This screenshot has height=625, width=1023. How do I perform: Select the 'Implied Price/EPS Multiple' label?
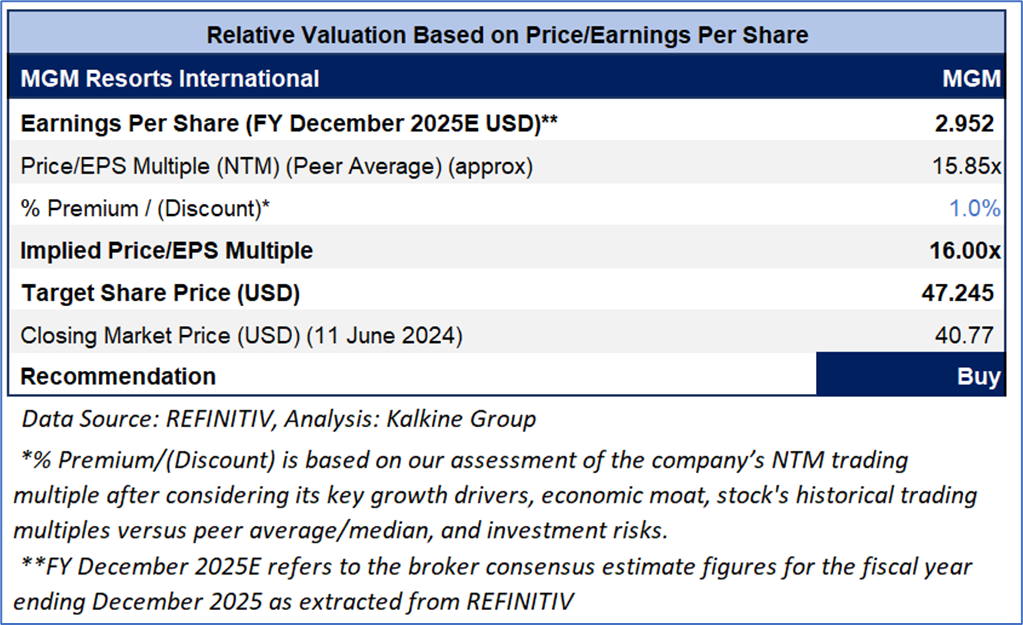pyautogui.click(x=167, y=250)
